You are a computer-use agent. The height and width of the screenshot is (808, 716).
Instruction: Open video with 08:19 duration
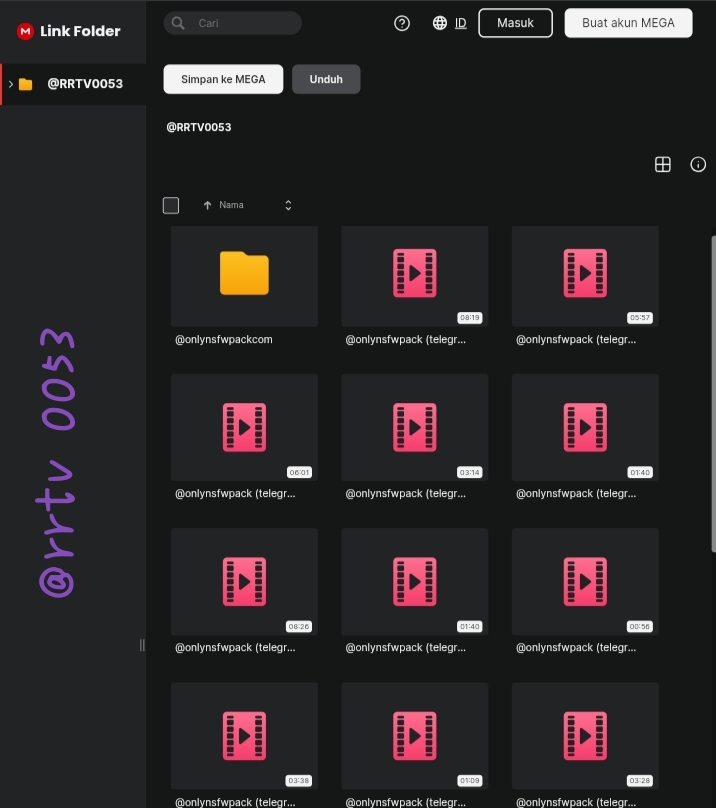[414, 276]
